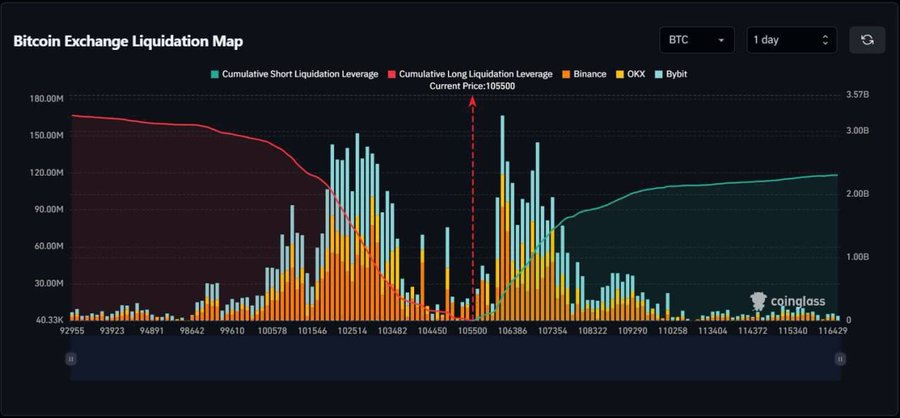900x418 pixels.
Task: Click the 105500 price axis label
Action: click(x=472, y=331)
